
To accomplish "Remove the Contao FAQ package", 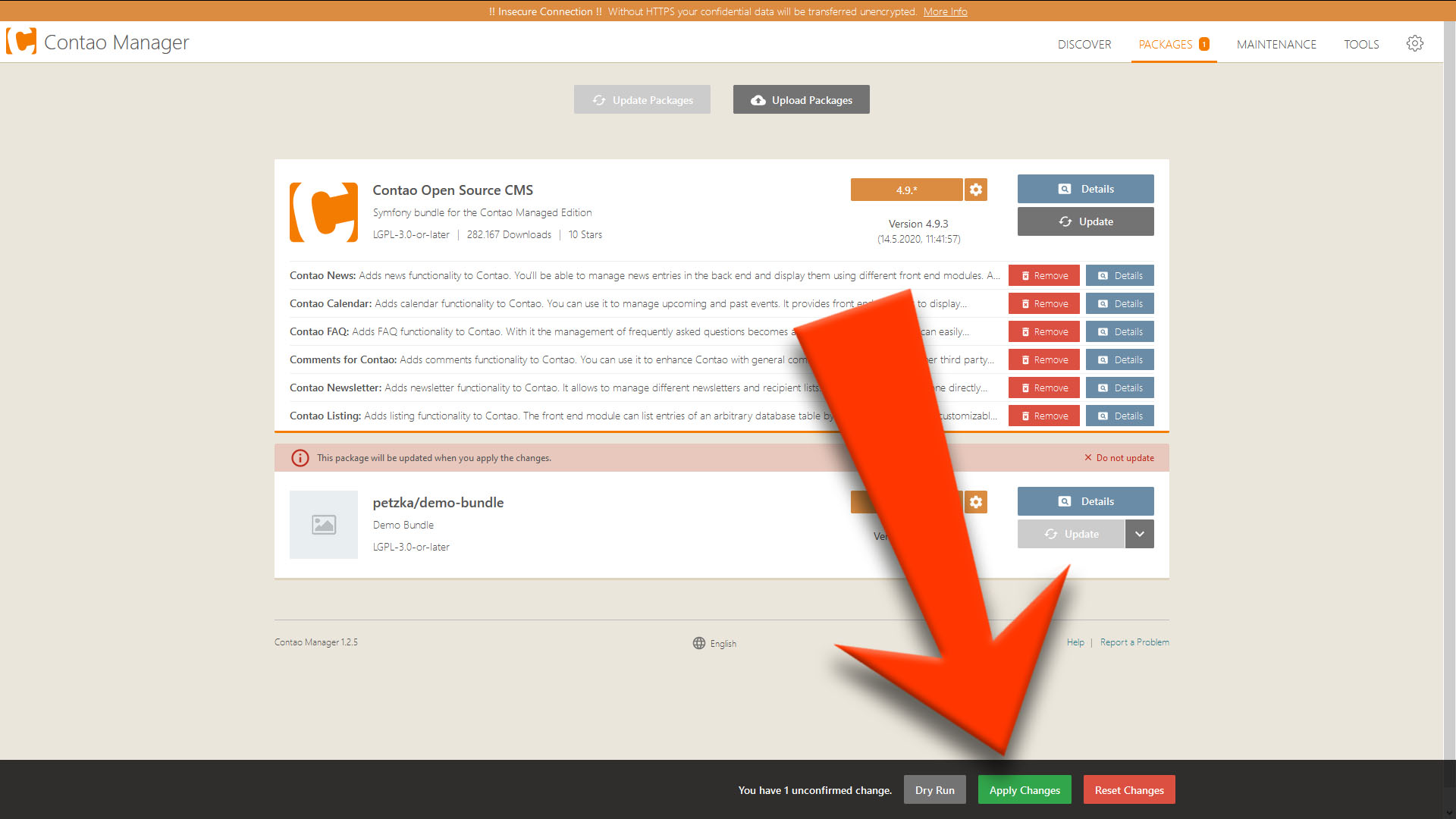I will click(1044, 332).
